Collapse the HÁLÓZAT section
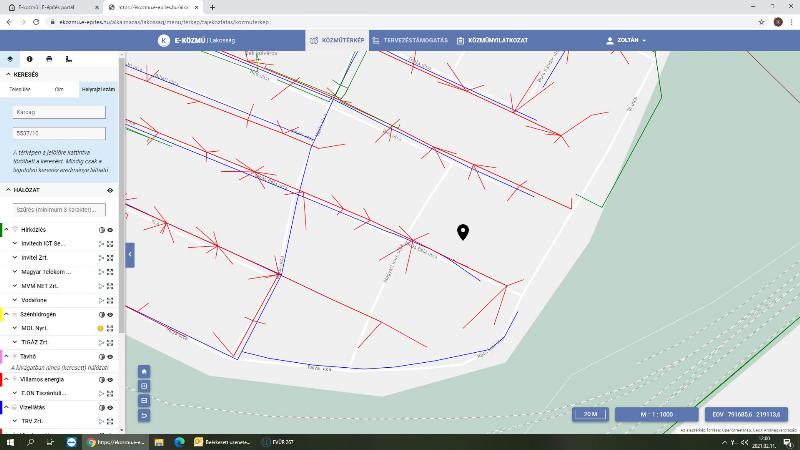800x450 pixels. 8,190
